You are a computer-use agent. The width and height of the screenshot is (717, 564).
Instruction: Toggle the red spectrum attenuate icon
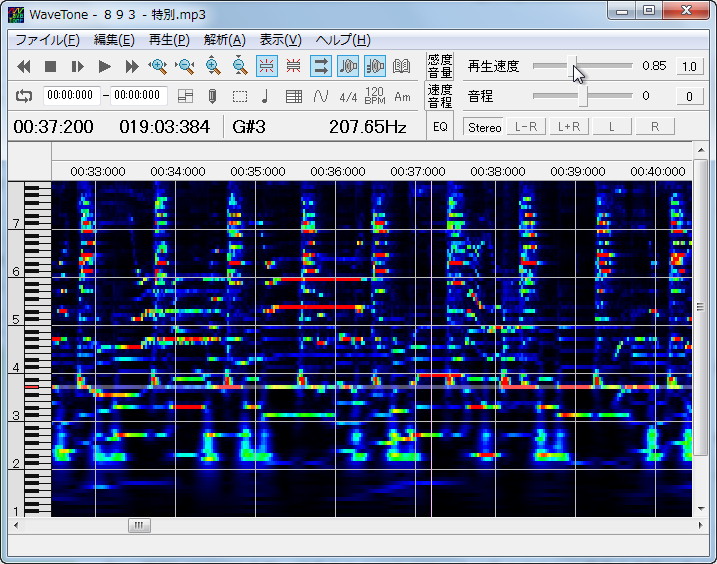pos(294,66)
